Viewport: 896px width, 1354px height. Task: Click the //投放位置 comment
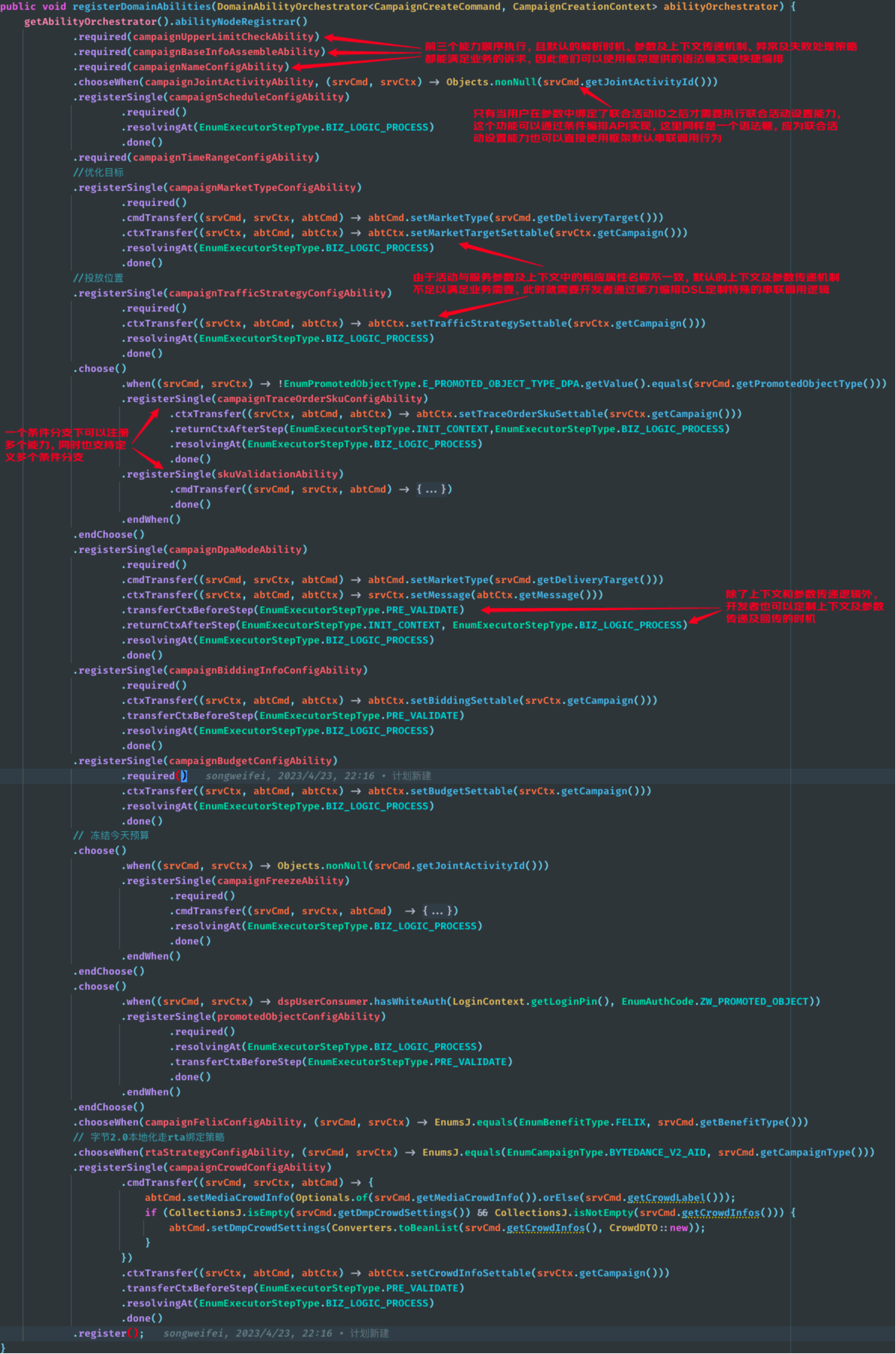[98, 278]
